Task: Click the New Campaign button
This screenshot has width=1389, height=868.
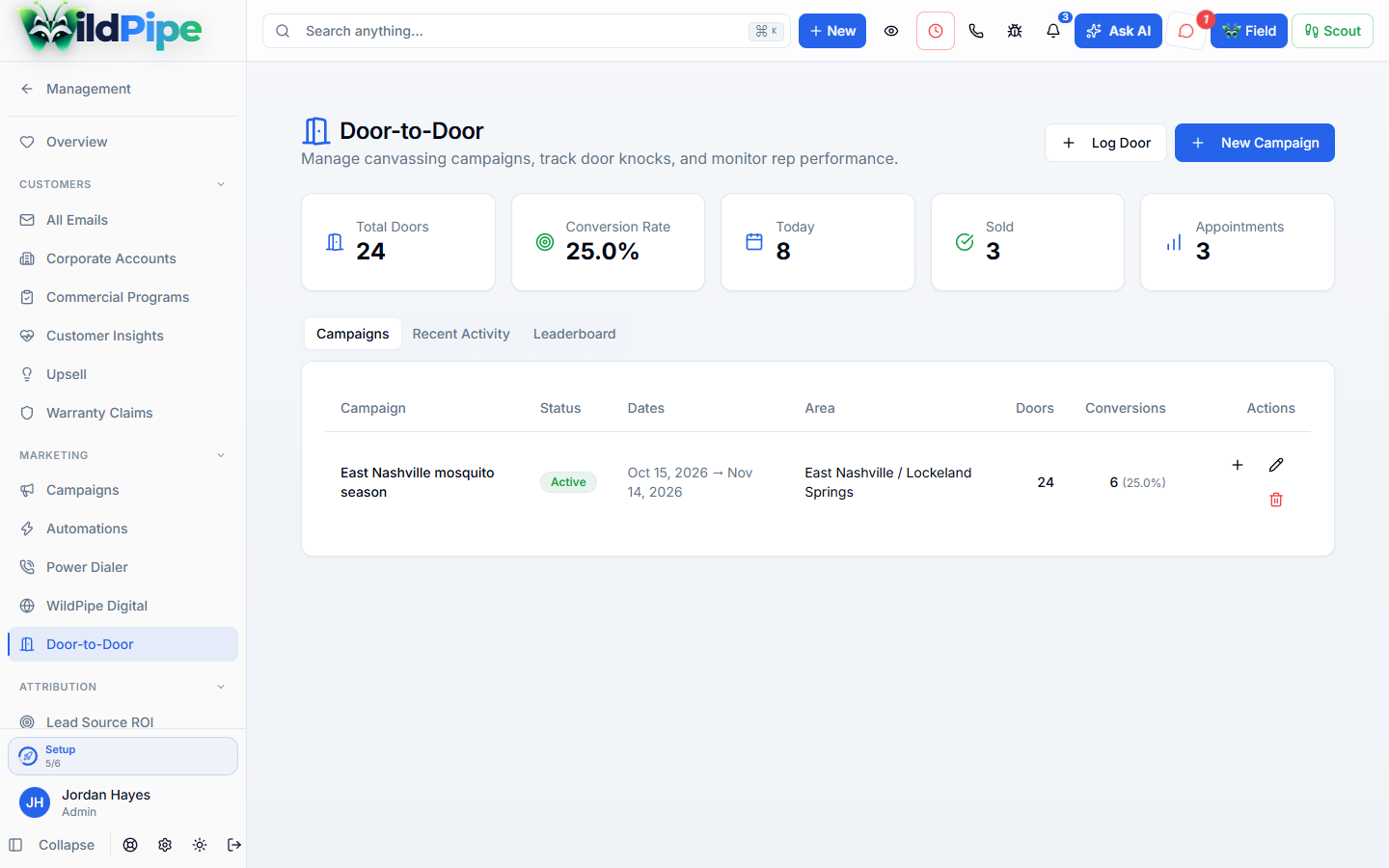Action: pyautogui.click(x=1255, y=143)
